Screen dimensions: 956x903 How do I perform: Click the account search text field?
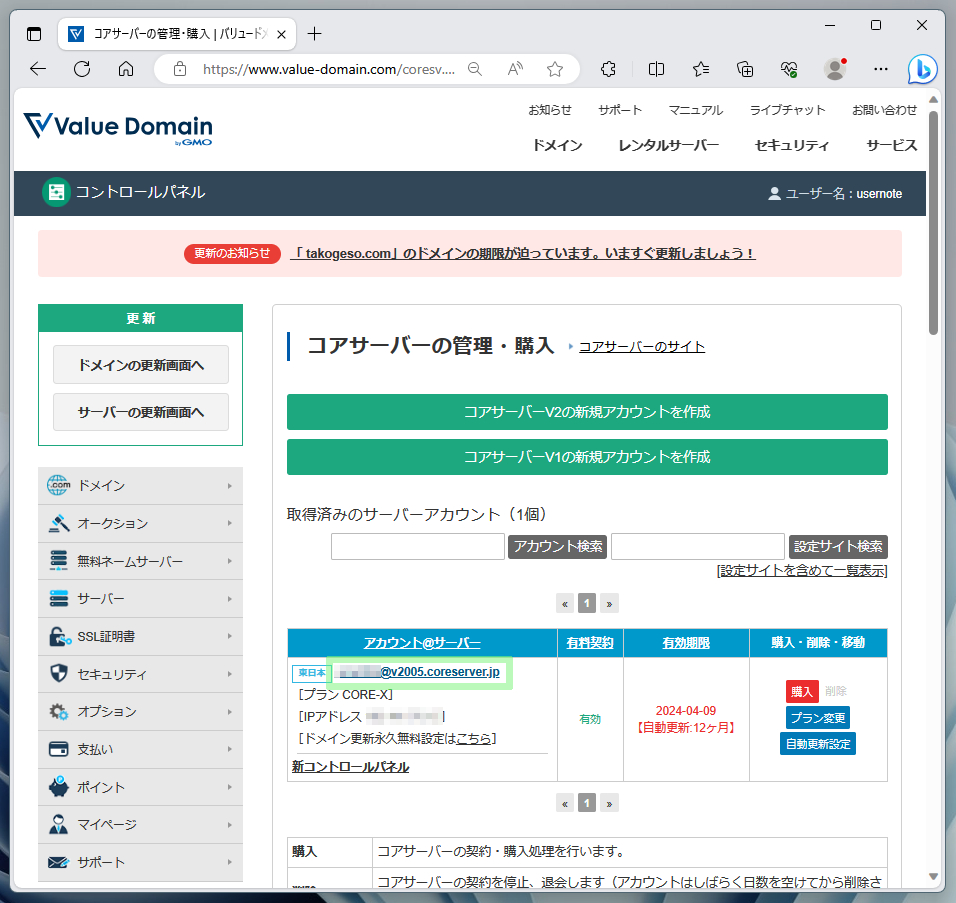coord(418,546)
